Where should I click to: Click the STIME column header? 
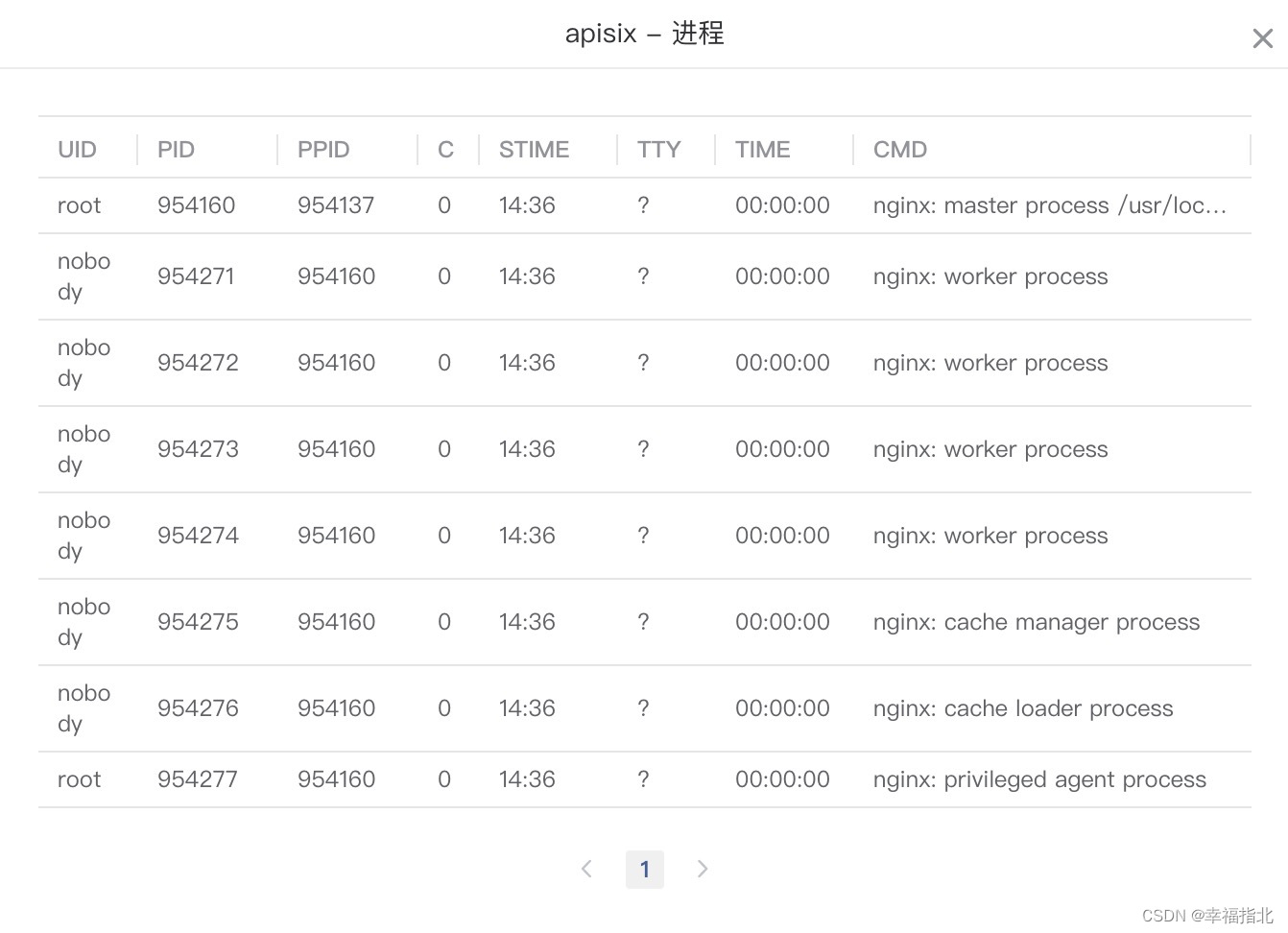click(534, 150)
